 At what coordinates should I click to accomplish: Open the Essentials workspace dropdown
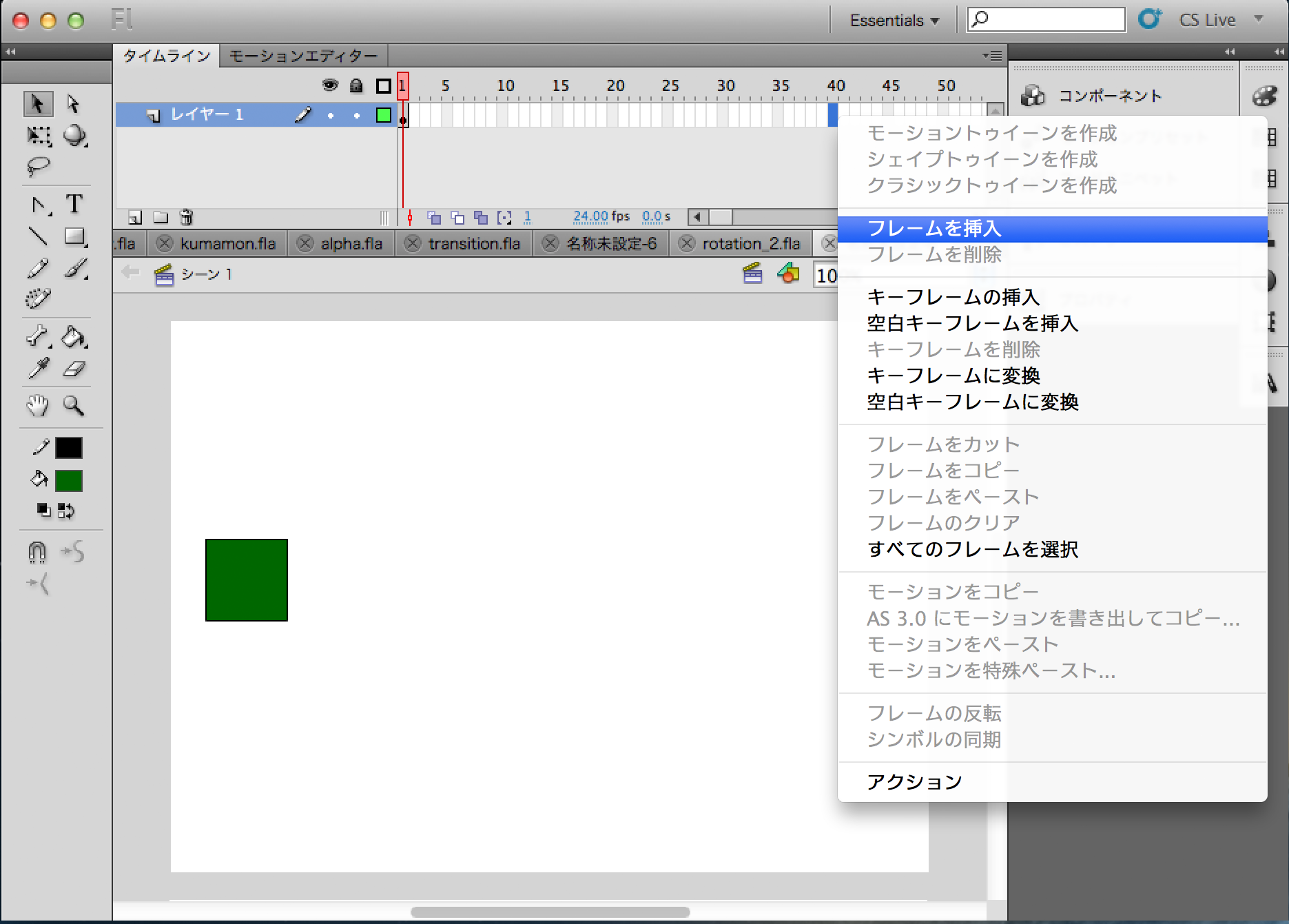(x=894, y=21)
